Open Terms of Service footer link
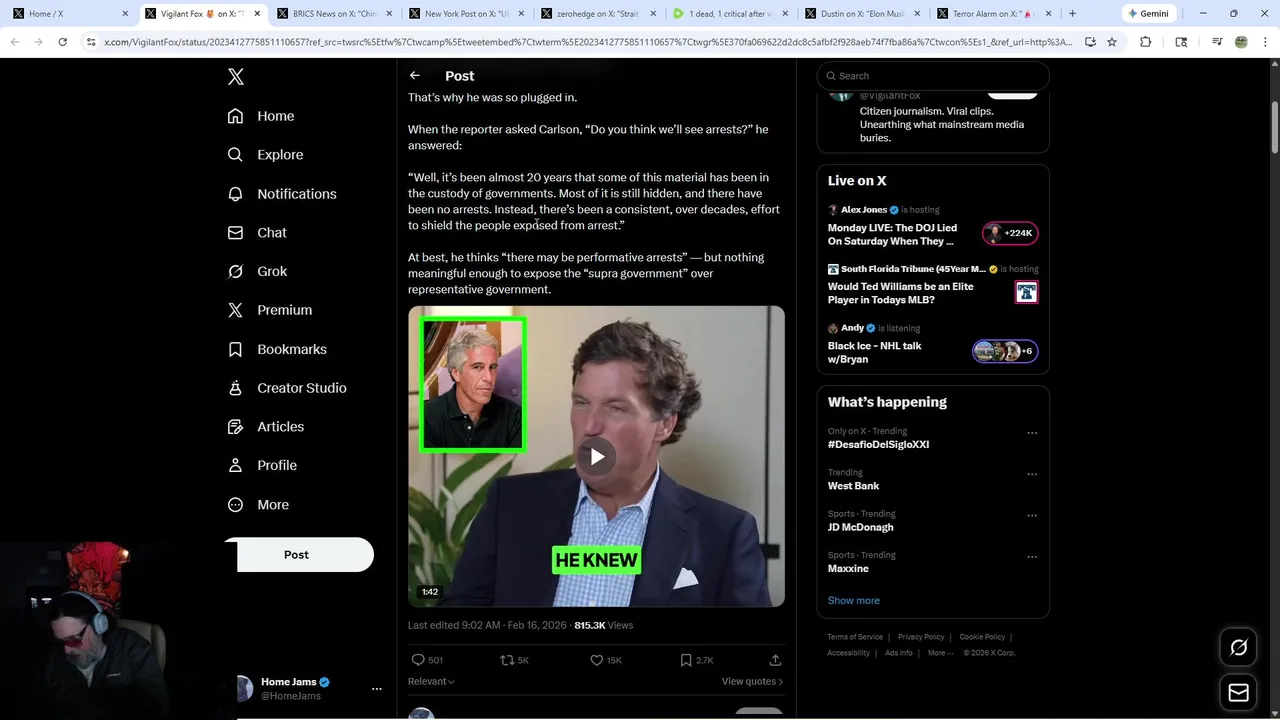The image size is (1280, 720). click(855, 637)
